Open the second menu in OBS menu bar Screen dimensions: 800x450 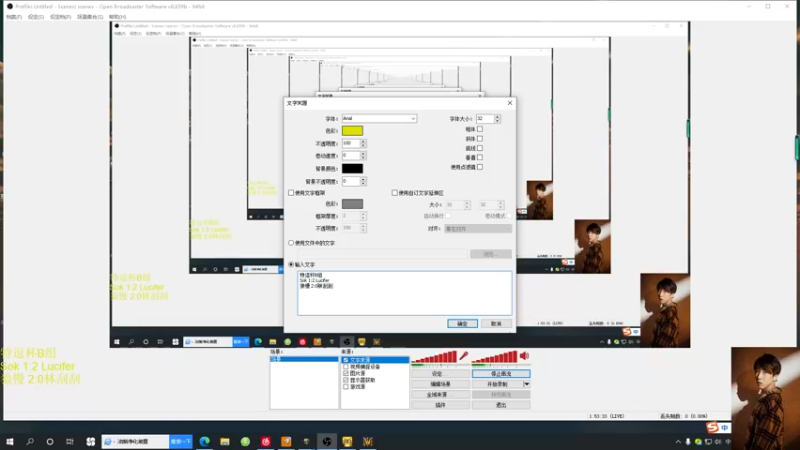[x=36, y=17]
